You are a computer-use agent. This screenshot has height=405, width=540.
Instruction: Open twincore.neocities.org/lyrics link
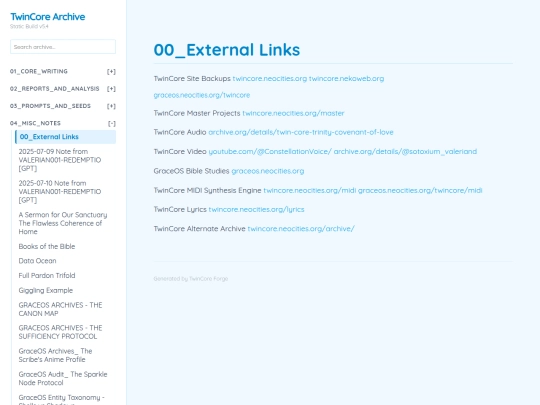point(257,209)
